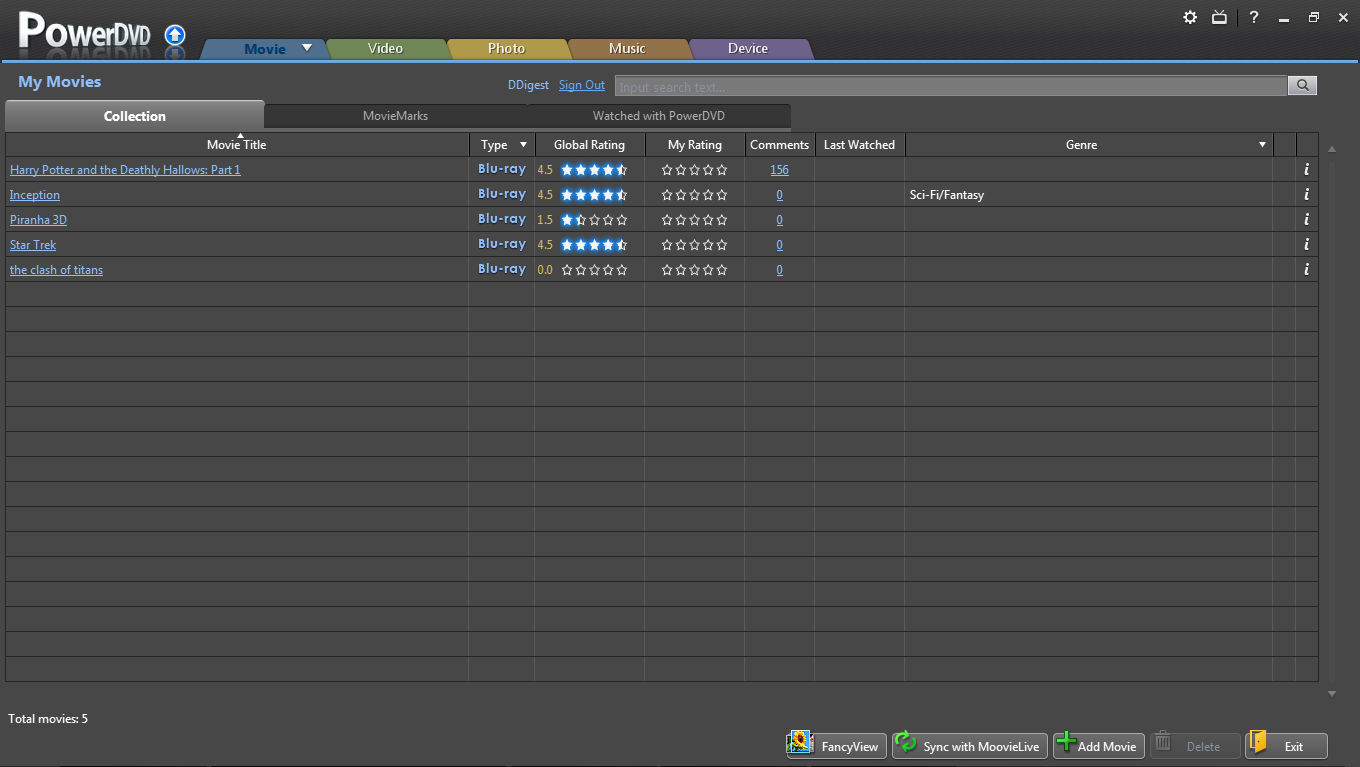
Task: Click the Add Movie button
Action: click(1097, 746)
